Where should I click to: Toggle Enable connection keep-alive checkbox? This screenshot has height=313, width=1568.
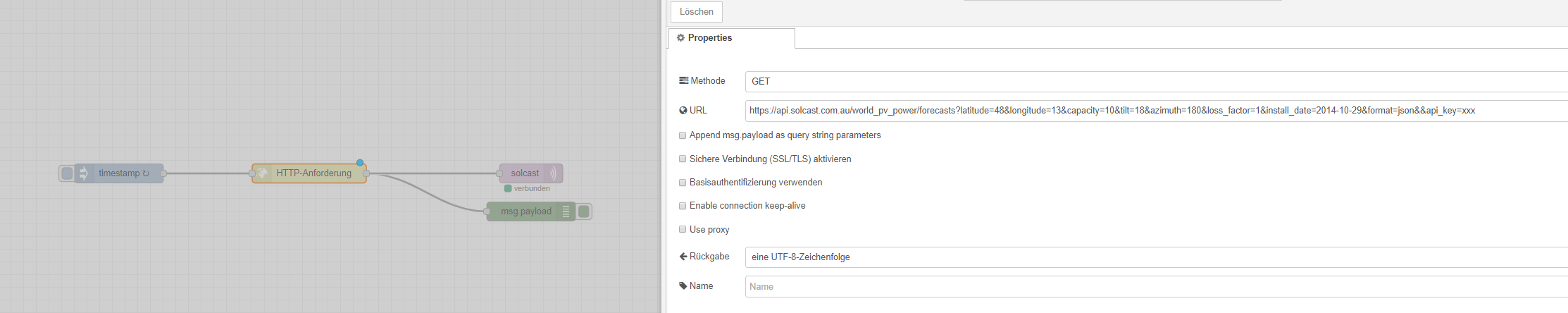683,206
